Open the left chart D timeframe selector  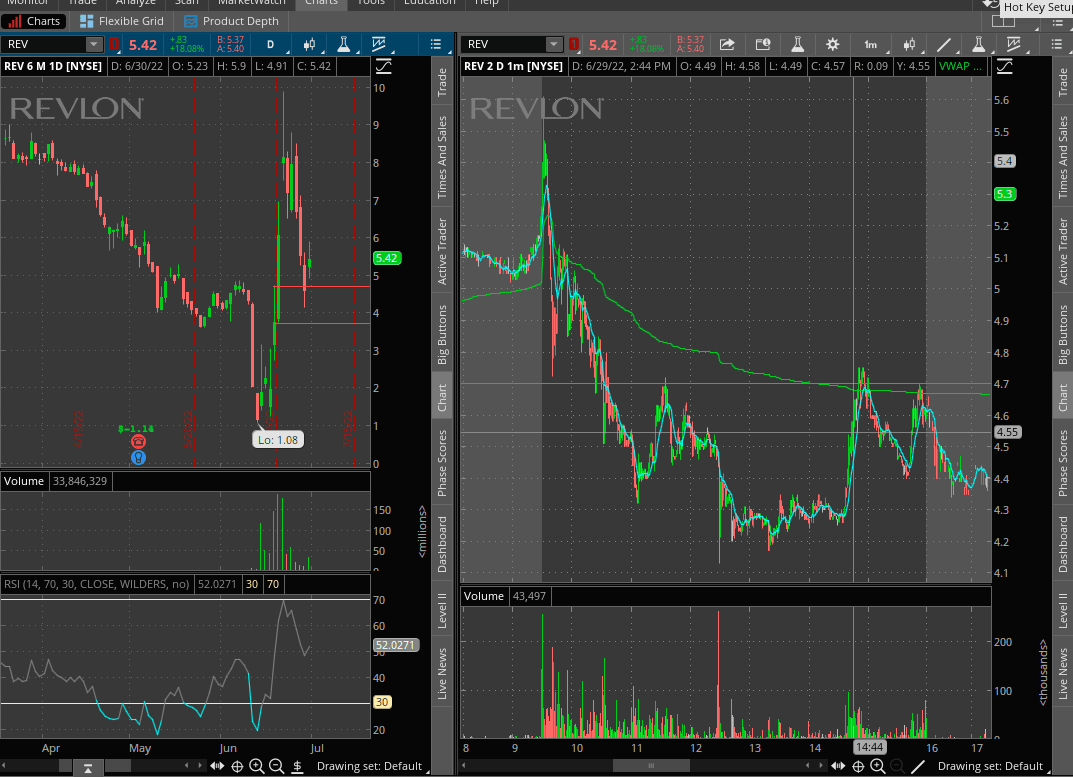(271, 44)
